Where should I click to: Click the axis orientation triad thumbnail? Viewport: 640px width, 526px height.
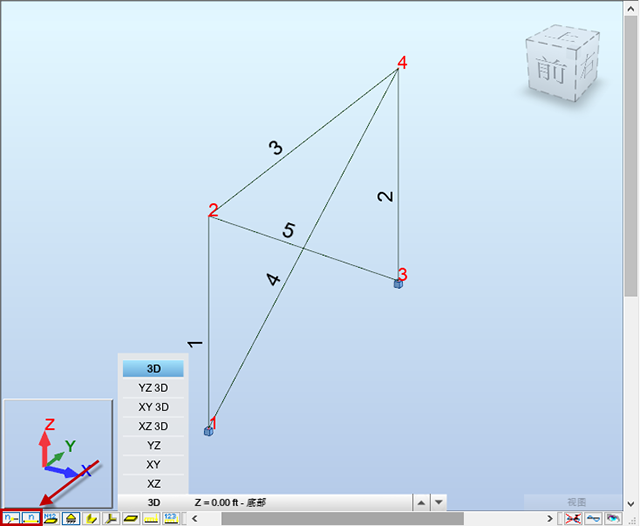click(58, 453)
